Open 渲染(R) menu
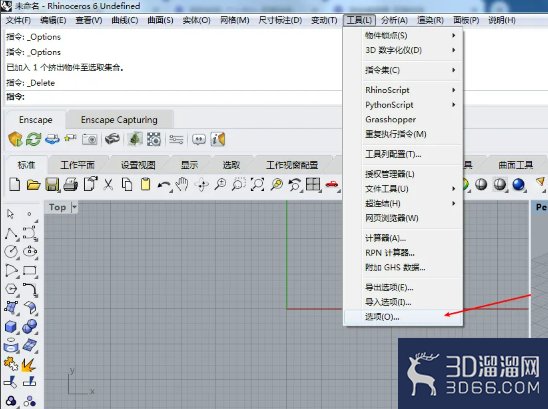The image size is (548, 409). coord(430,20)
